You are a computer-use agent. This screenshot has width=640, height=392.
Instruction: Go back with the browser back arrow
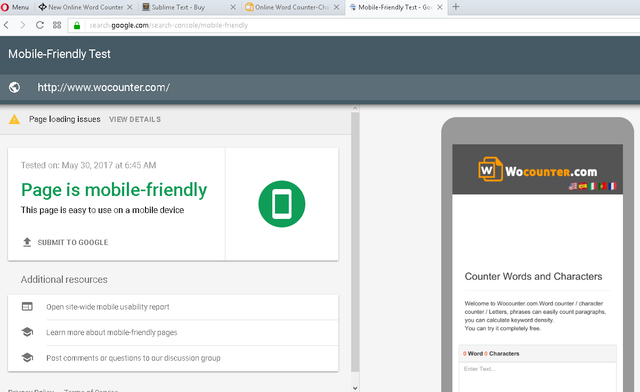tap(6, 25)
